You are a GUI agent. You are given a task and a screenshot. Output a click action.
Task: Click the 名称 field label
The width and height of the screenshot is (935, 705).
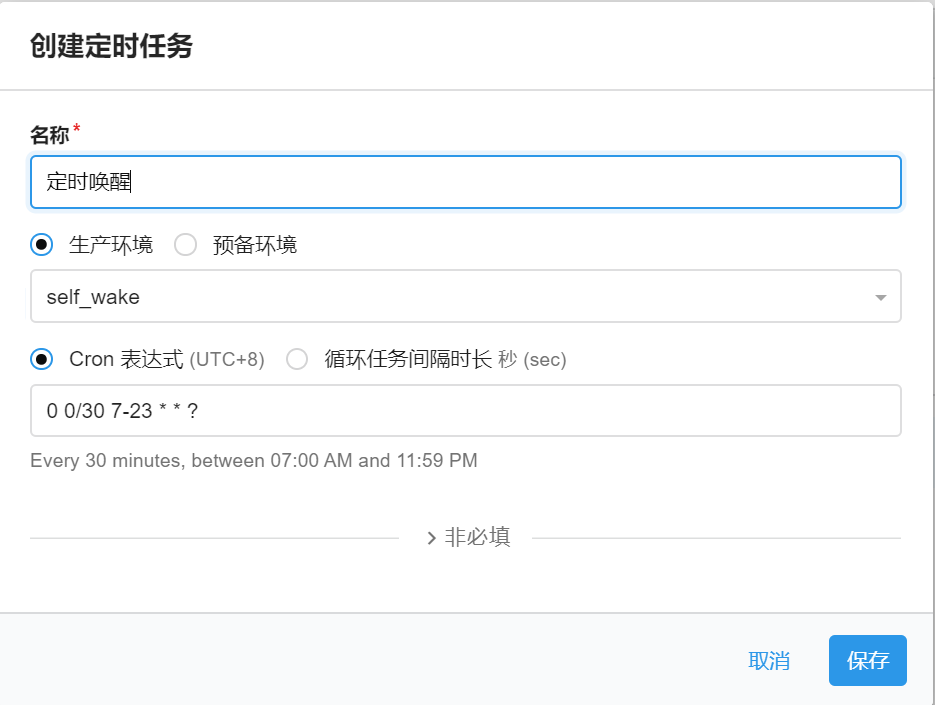pyautogui.click(x=49, y=136)
